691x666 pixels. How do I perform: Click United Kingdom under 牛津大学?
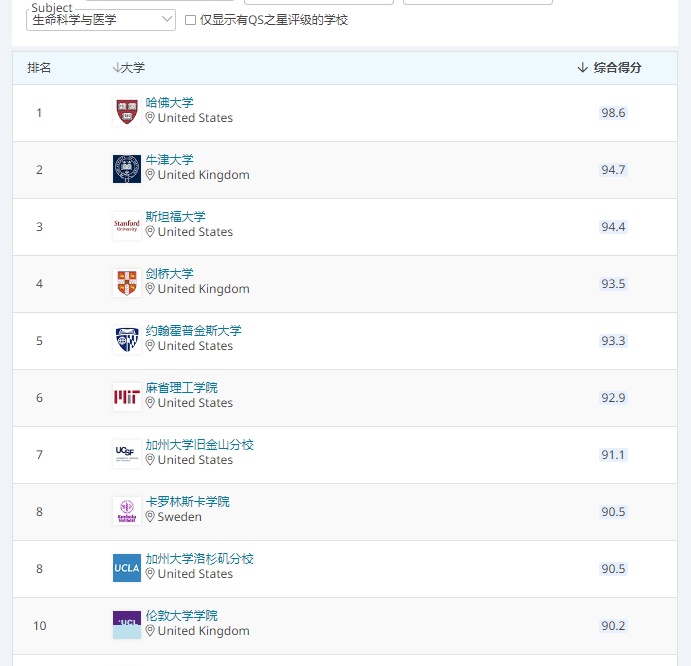pos(204,175)
